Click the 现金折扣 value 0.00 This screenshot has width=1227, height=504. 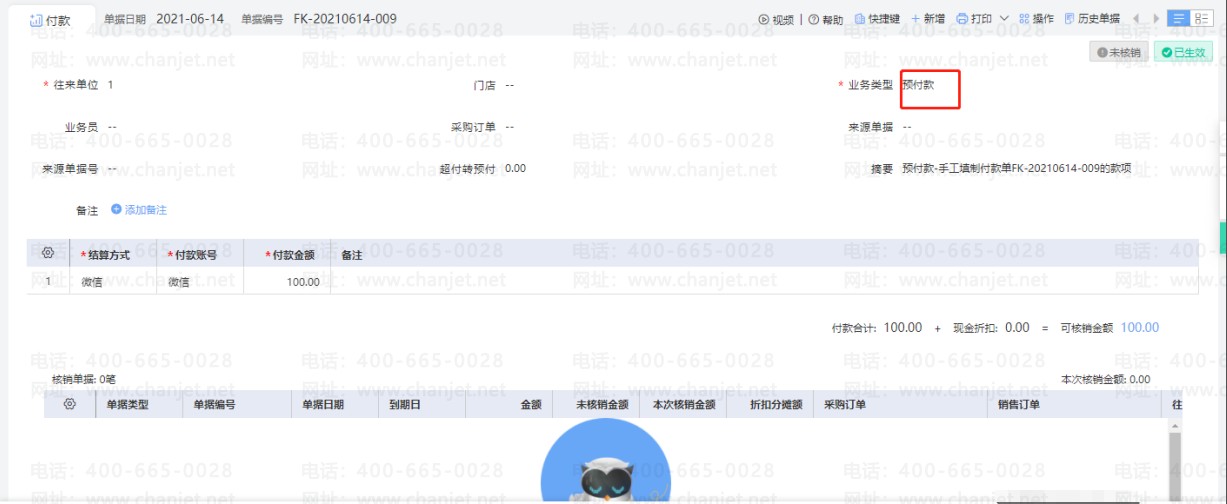(x=1017, y=328)
